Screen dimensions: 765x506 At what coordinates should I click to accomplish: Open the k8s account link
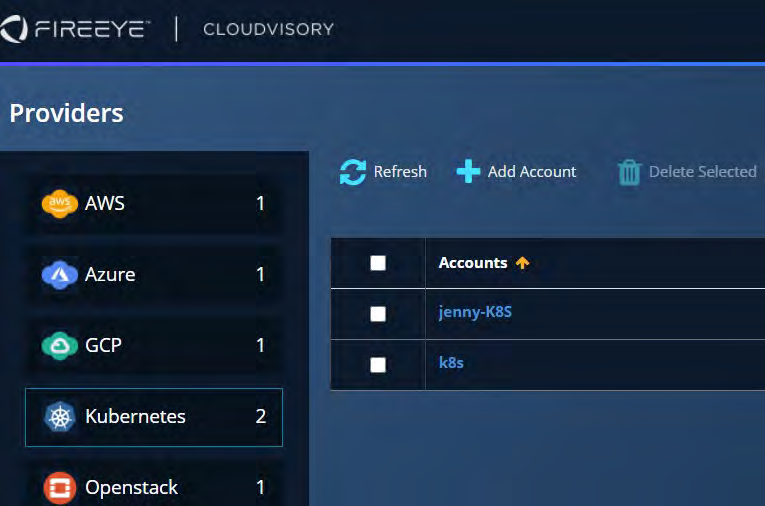pos(451,363)
